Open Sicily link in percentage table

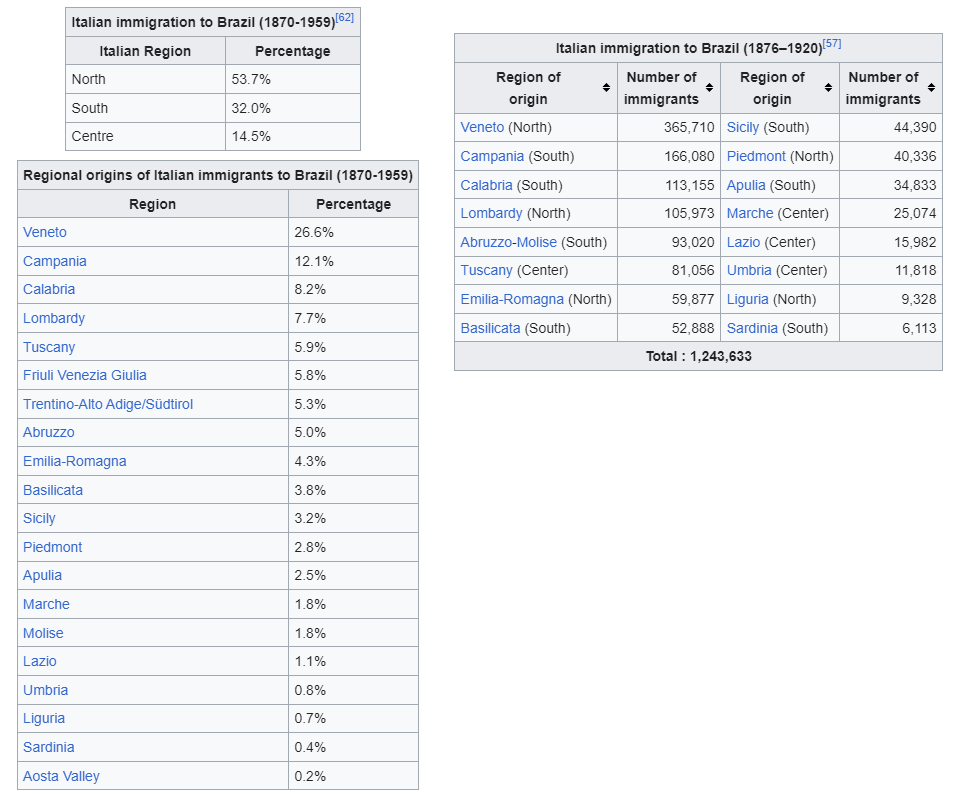tap(39, 518)
